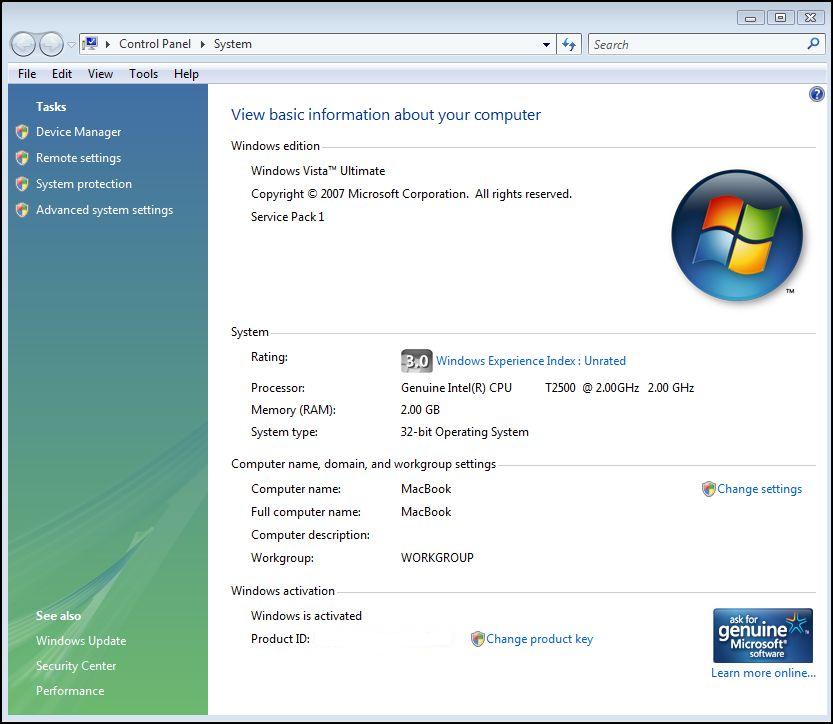Select Control Panel in the breadcrumb

click(155, 44)
